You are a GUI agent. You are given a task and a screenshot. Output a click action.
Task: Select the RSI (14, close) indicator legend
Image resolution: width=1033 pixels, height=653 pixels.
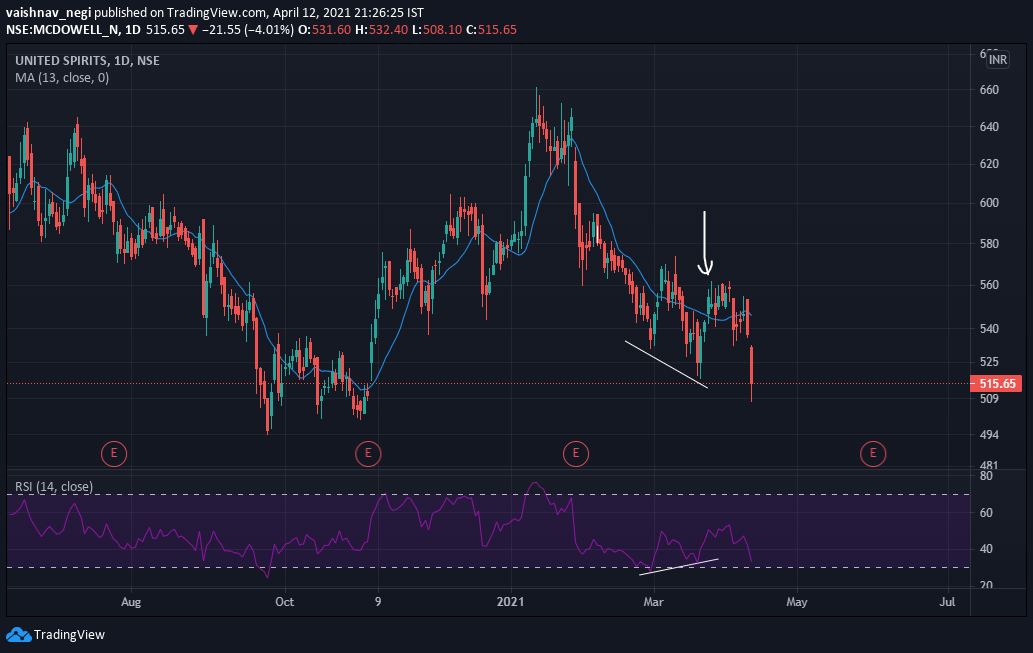54,487
